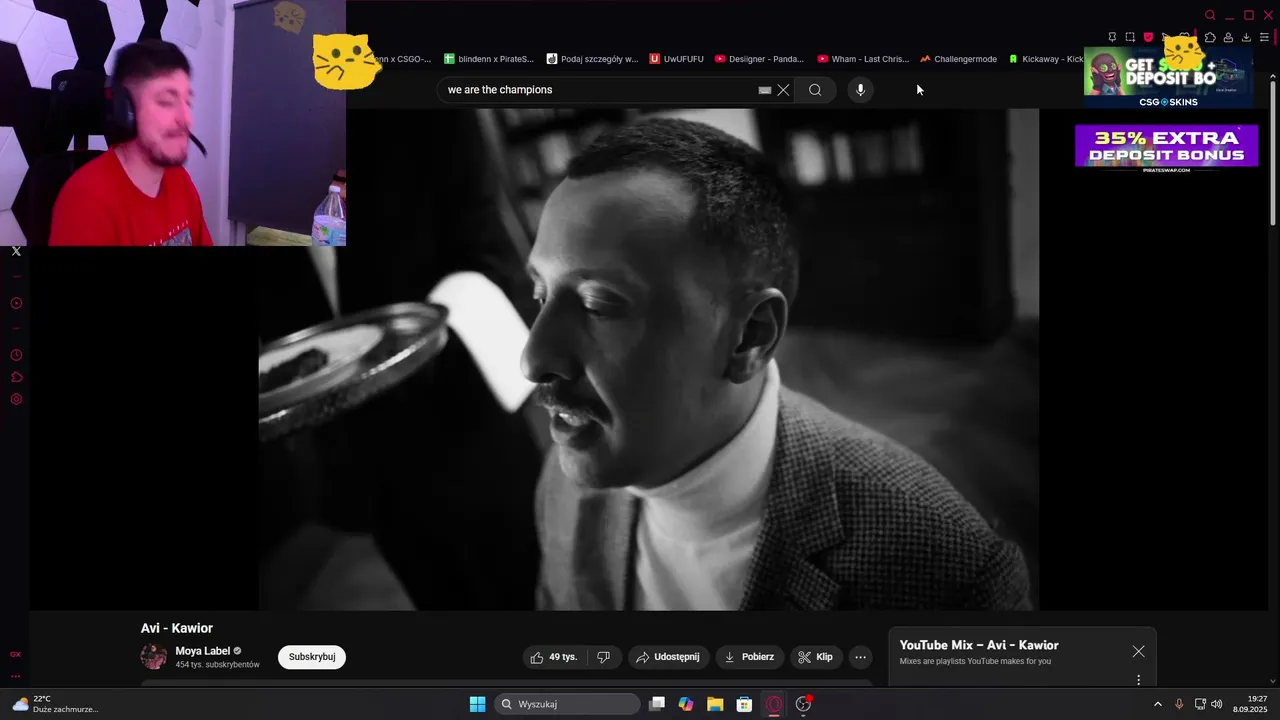
Task: Open the Podaj szczegóły w... bookmark
Action: click(x=592, y=59)
